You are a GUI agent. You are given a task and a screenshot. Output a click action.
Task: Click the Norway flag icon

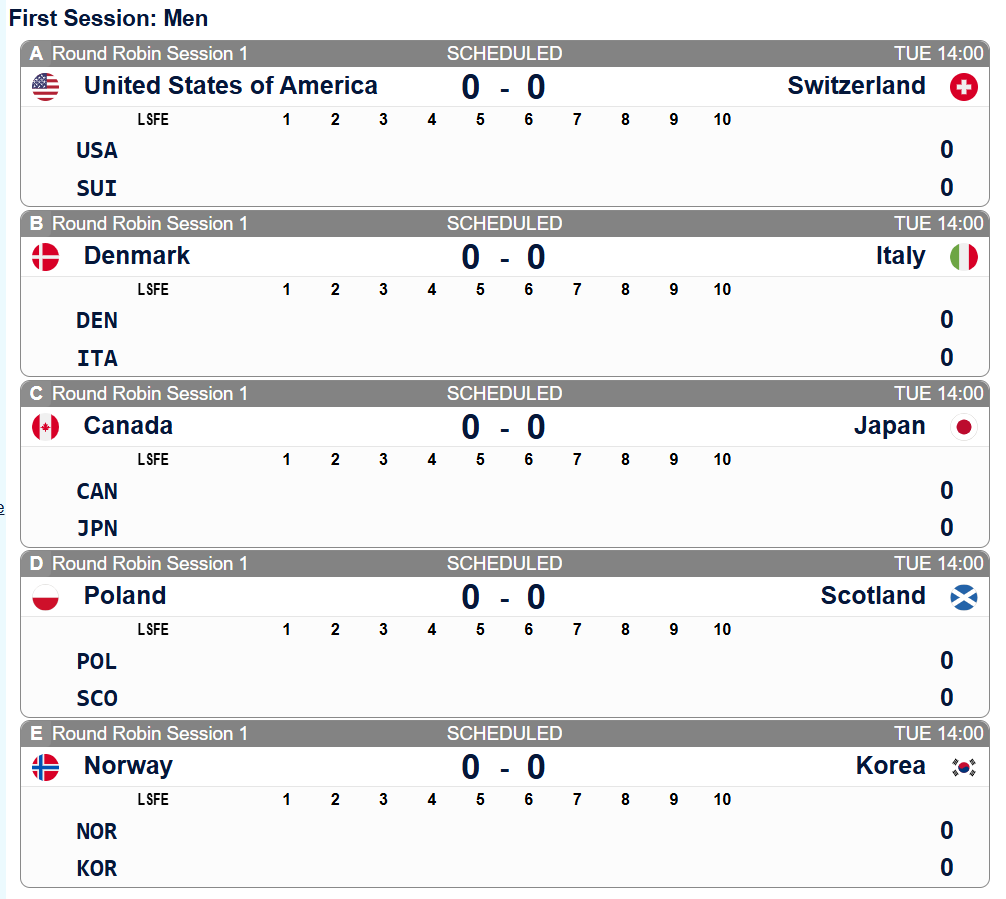click(x=46, y=767)
